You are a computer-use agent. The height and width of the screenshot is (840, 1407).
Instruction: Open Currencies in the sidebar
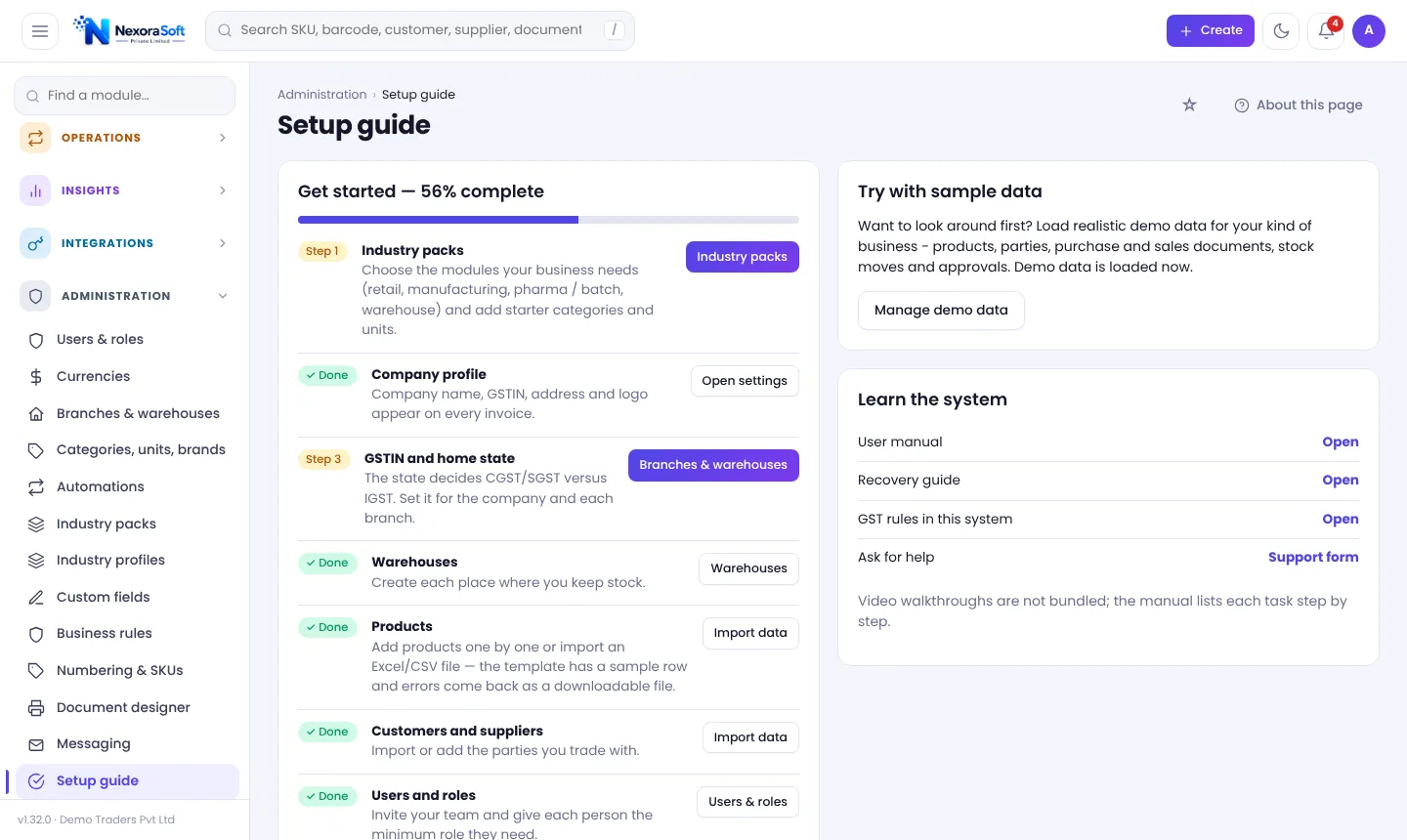pyautogui.click(x=127, y=376)
